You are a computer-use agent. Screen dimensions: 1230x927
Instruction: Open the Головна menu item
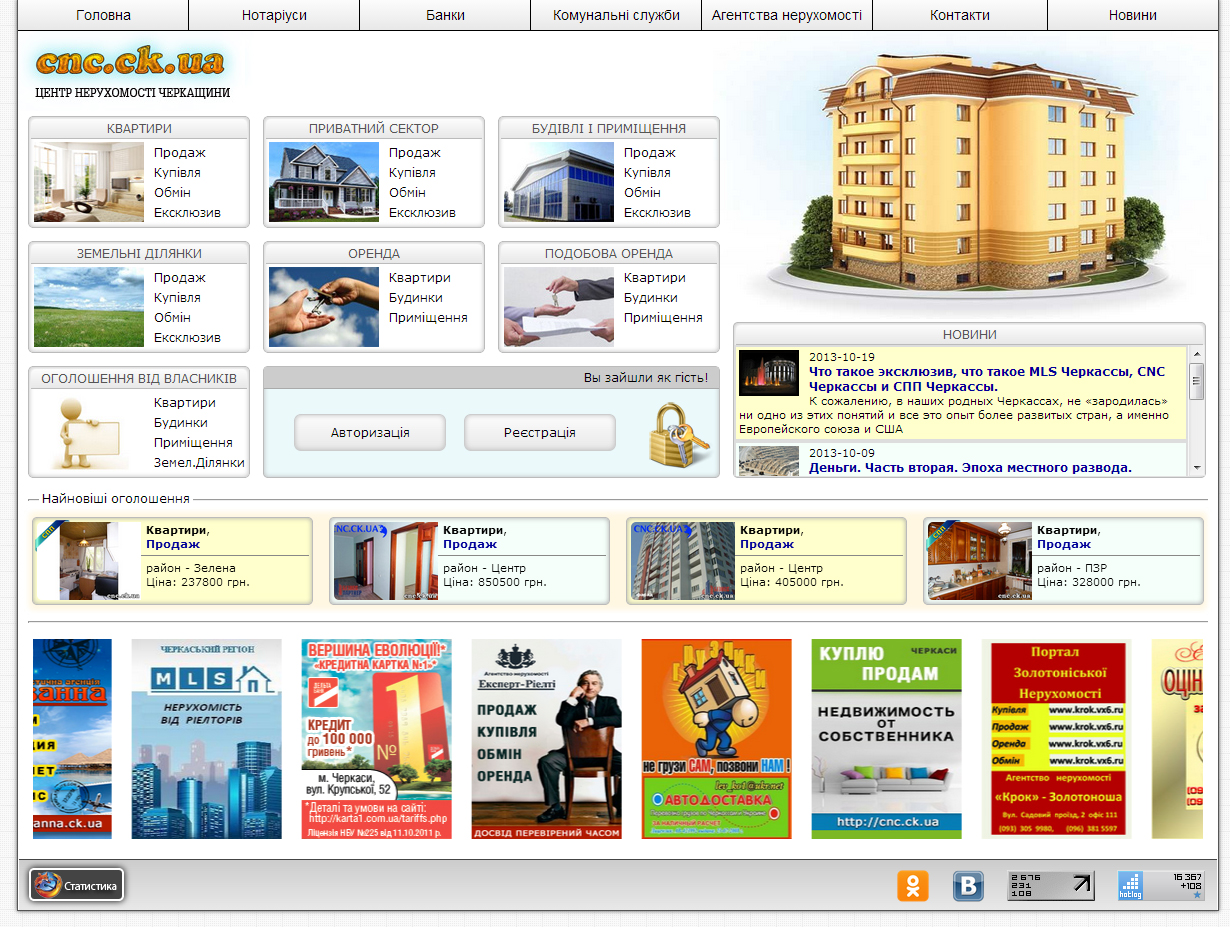[103, 15]
